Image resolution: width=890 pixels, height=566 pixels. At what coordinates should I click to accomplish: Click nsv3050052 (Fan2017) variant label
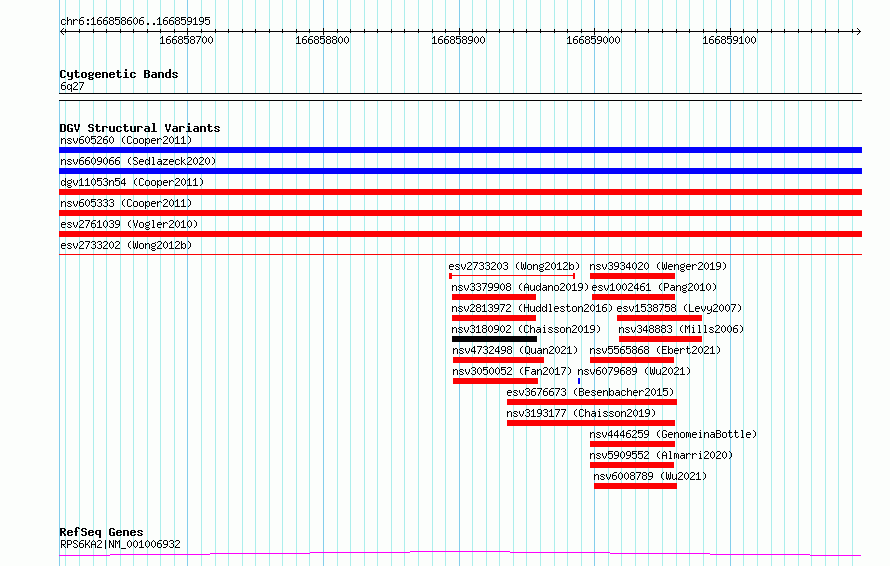coord(512,371)
